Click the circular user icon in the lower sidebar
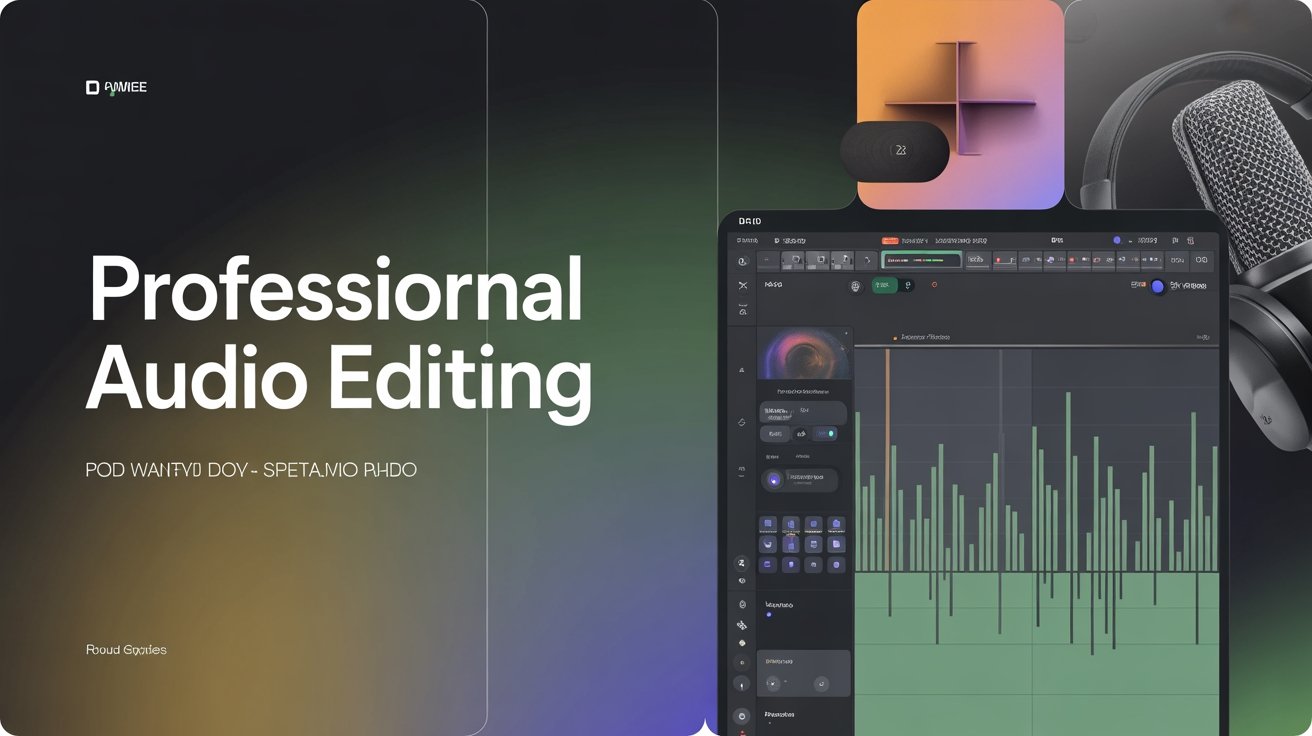Viewport: 1312px width, 736px height. pos(740,715)
